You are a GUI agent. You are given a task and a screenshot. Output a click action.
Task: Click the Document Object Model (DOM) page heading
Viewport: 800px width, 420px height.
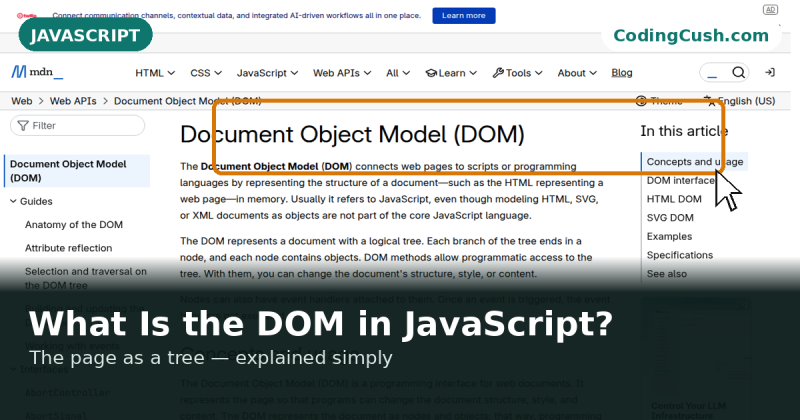tap(352, 134)
